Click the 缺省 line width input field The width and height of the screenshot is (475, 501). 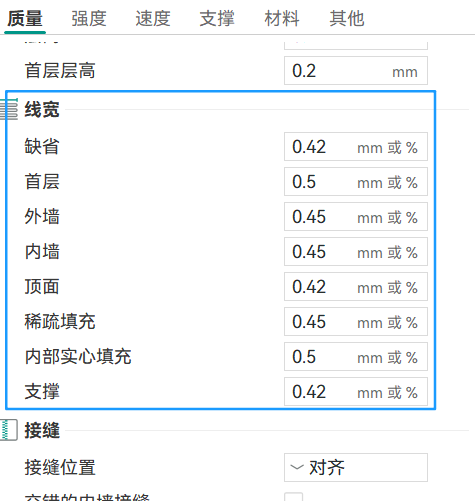[x=356, y=147]
